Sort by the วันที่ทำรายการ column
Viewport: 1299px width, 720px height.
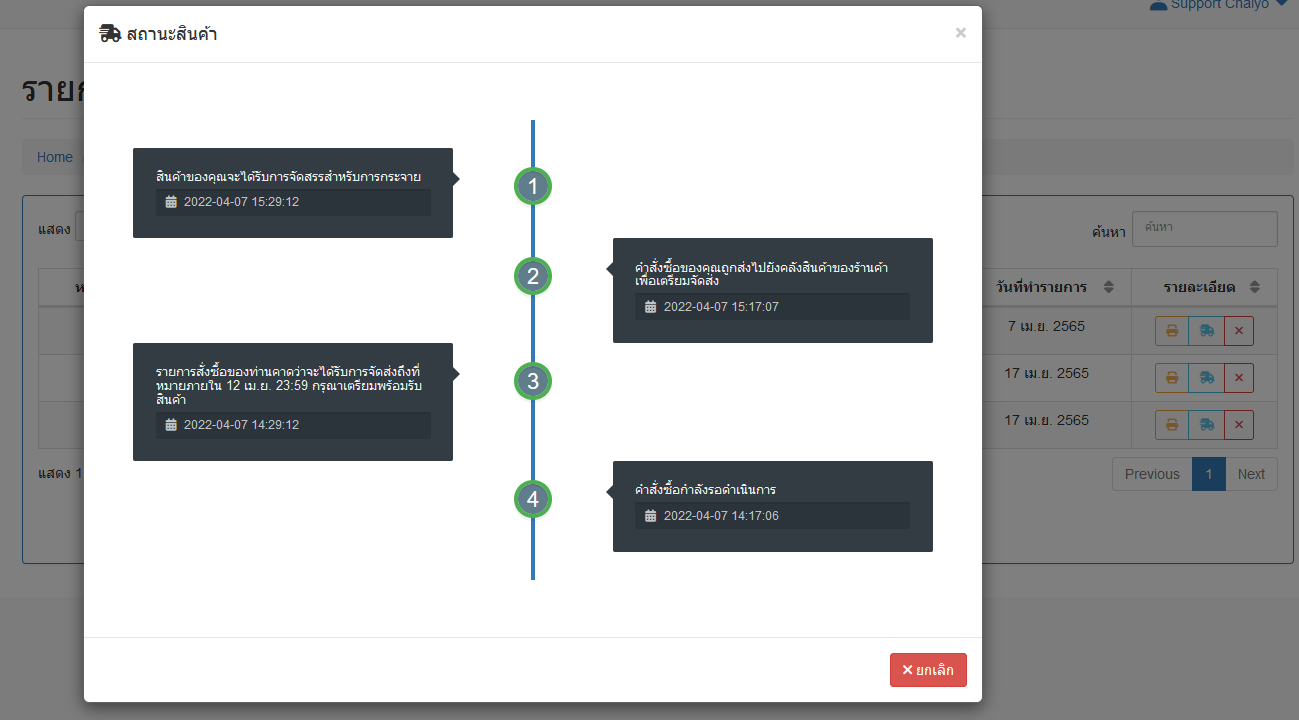coord(1053,287)
